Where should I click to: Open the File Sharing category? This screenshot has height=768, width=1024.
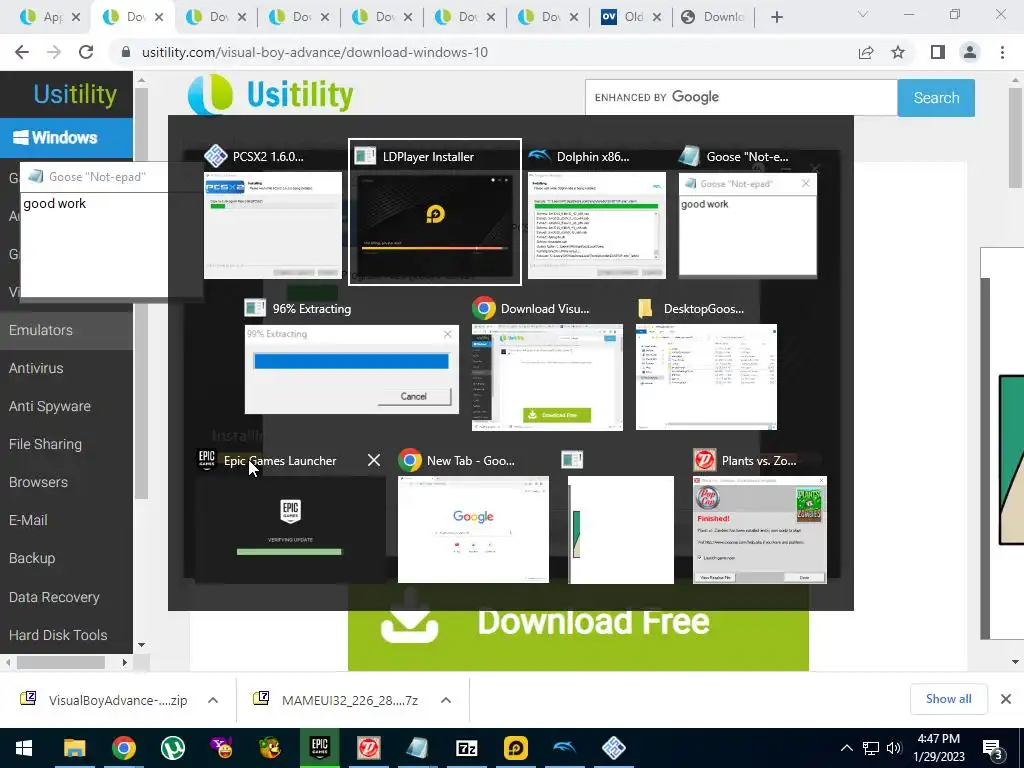point(45,444)
